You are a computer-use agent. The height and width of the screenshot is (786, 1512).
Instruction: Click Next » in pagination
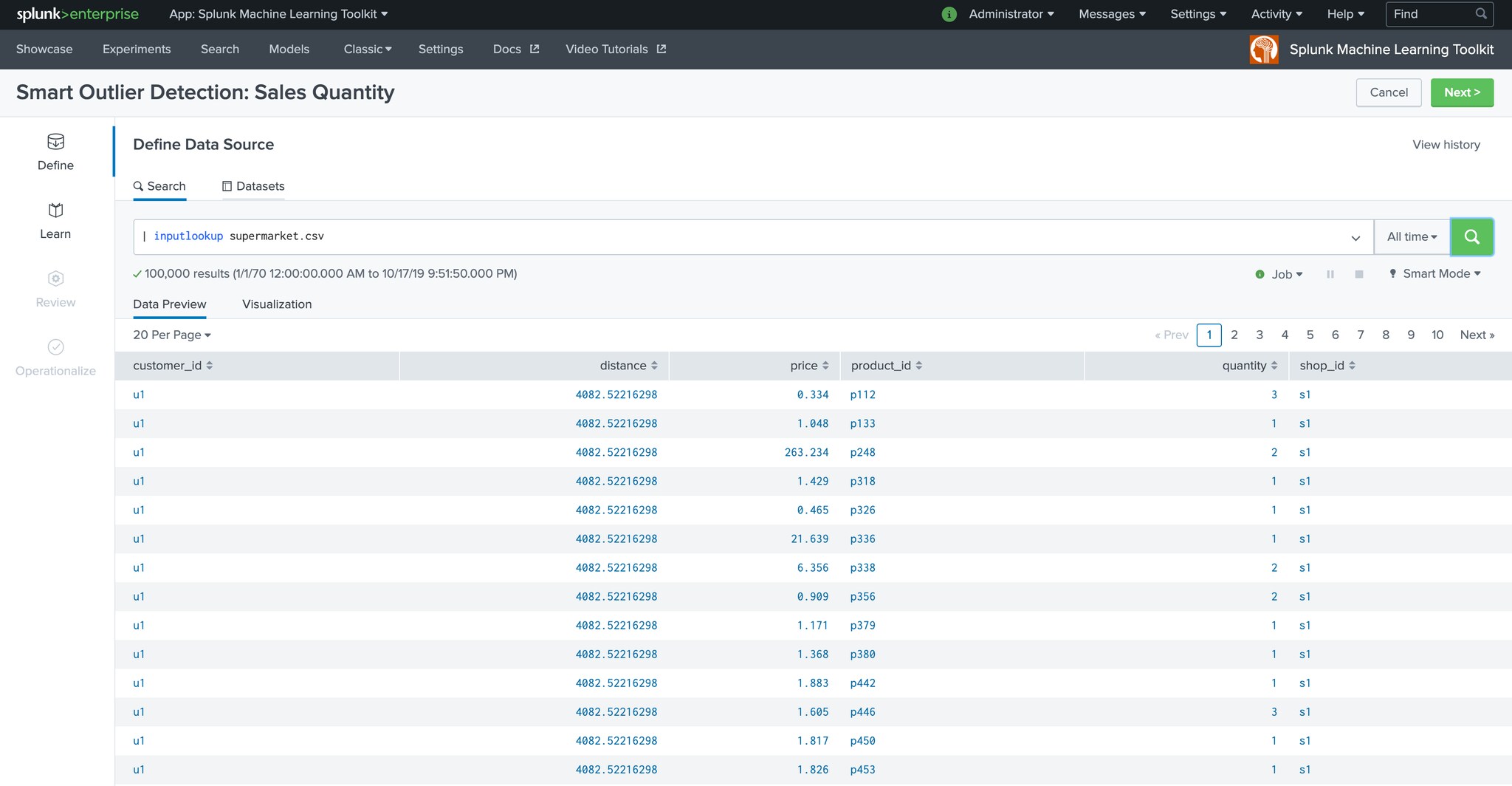1477,335
